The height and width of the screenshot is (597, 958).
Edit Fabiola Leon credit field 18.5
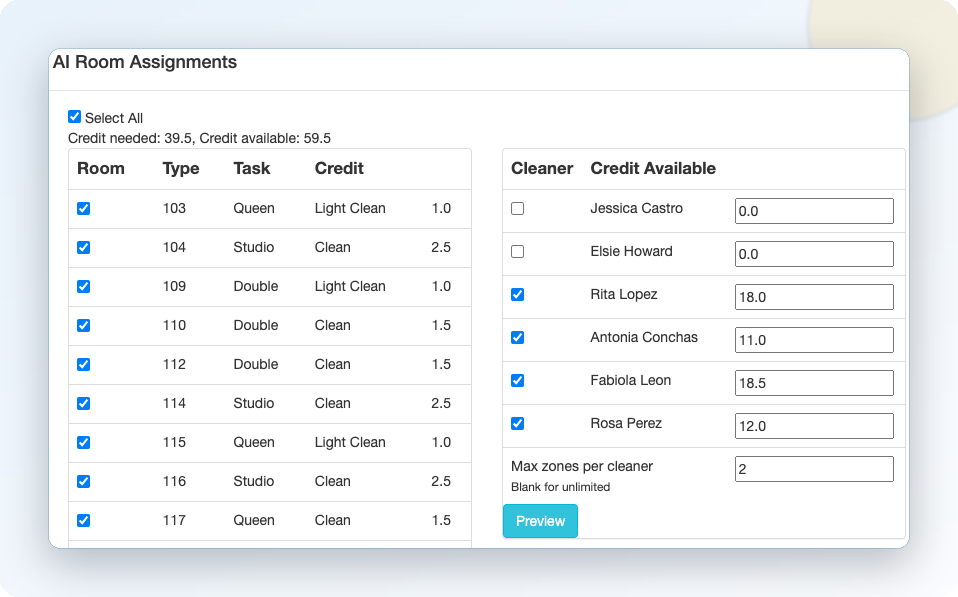pos(814,383)
